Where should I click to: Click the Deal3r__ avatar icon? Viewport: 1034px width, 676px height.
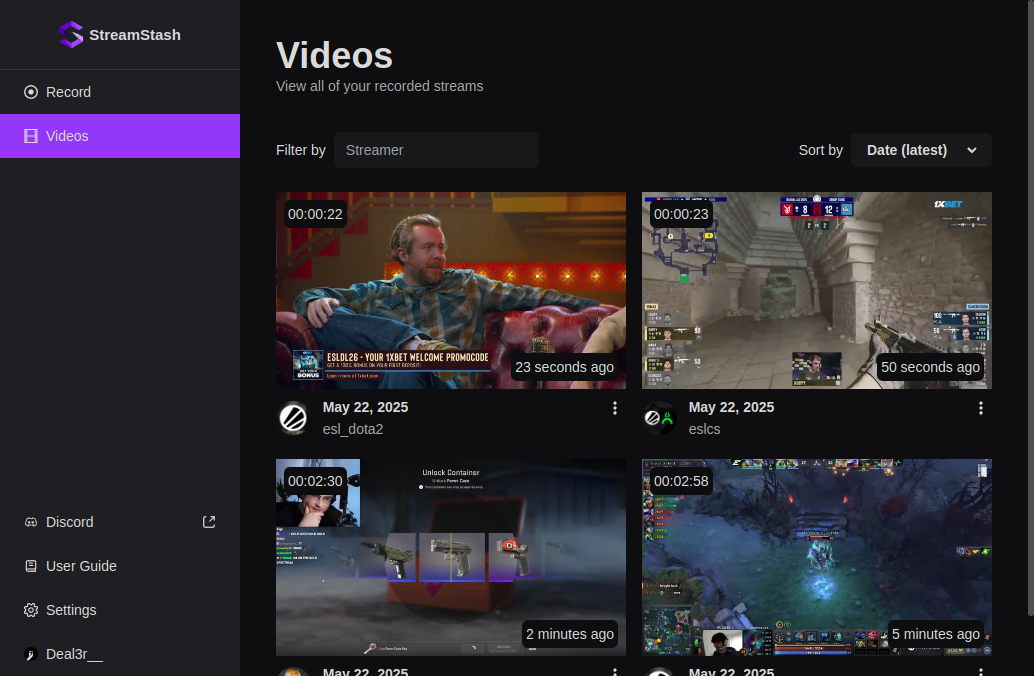click(x=30, y=654)
